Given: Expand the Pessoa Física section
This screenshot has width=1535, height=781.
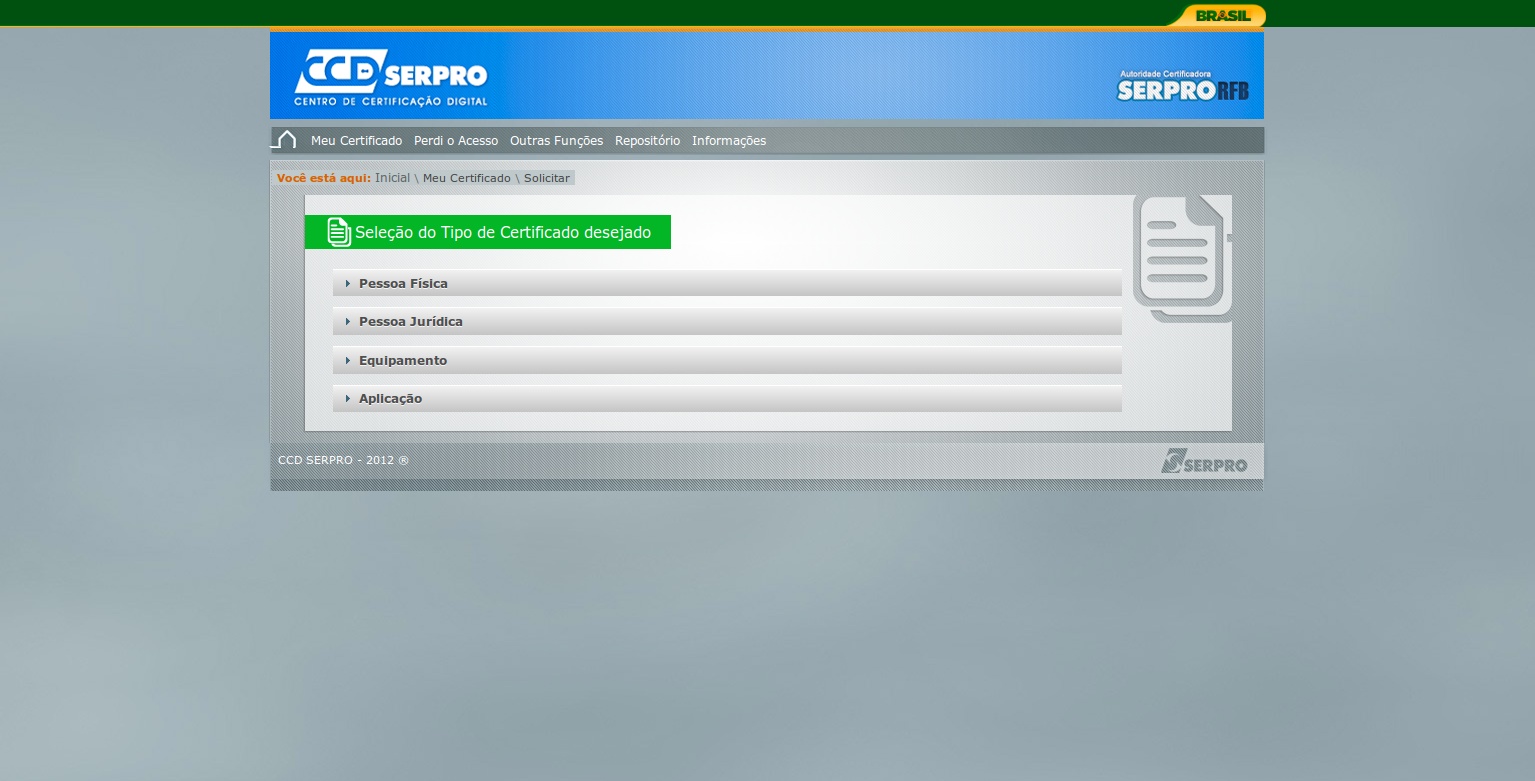Looking at the screenshot, I should click(x=403, y=284).
